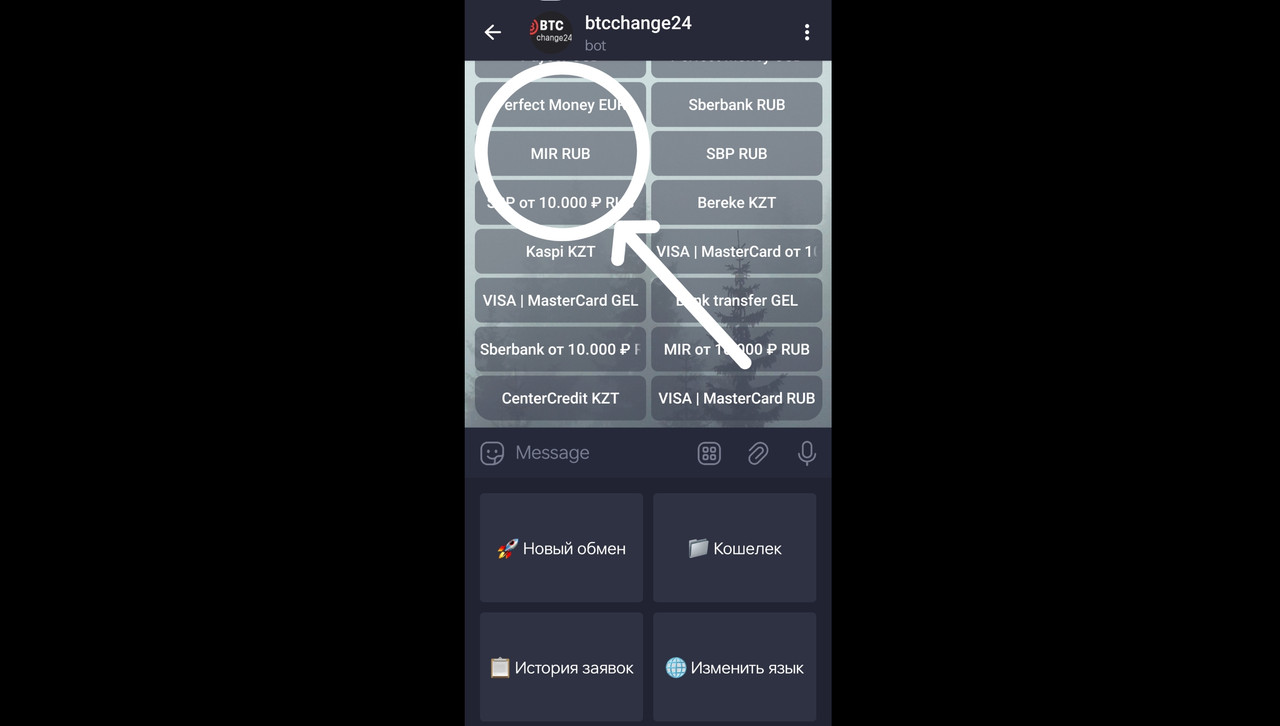Select VISA | MasterCard RUB option

point(737,398)
